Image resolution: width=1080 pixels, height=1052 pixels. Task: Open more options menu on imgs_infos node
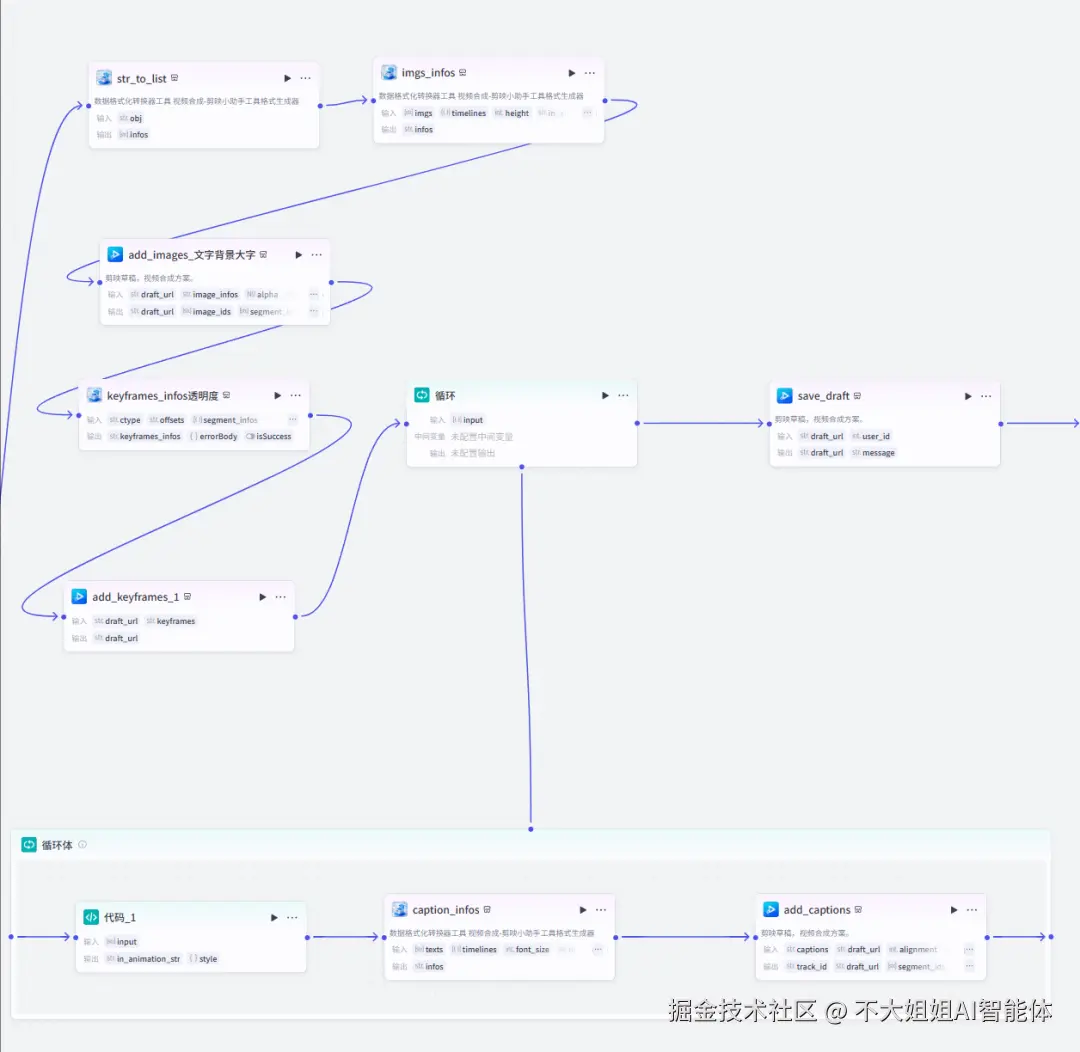(589, 72)
